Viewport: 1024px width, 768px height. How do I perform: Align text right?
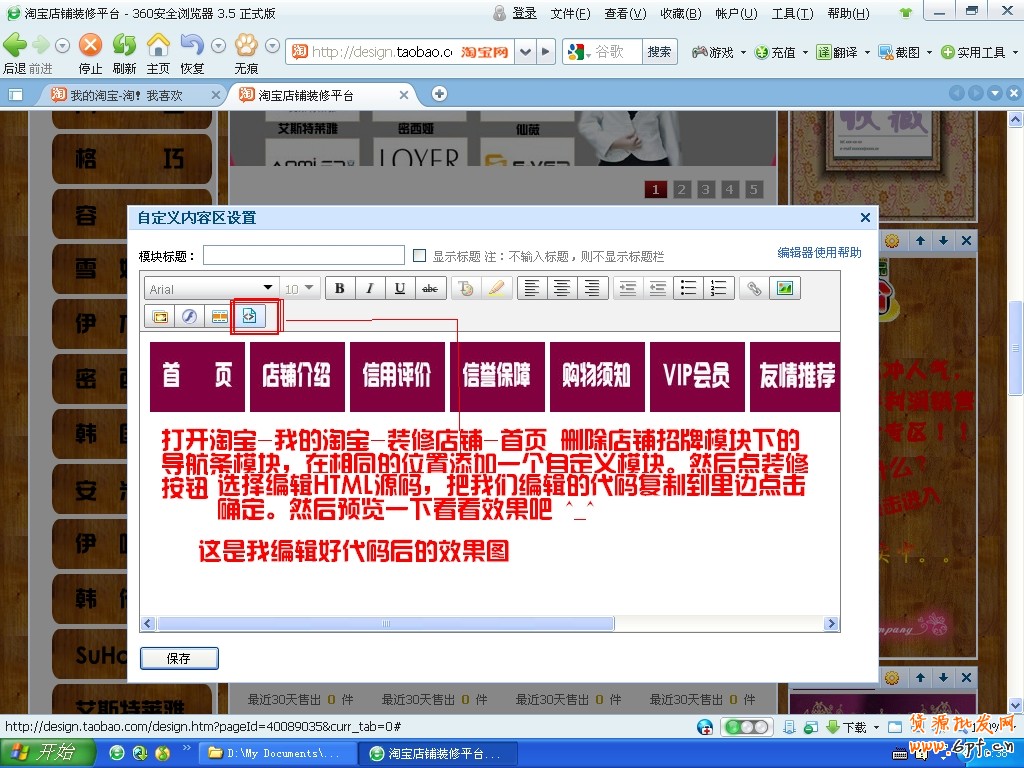tap(592, 288)
